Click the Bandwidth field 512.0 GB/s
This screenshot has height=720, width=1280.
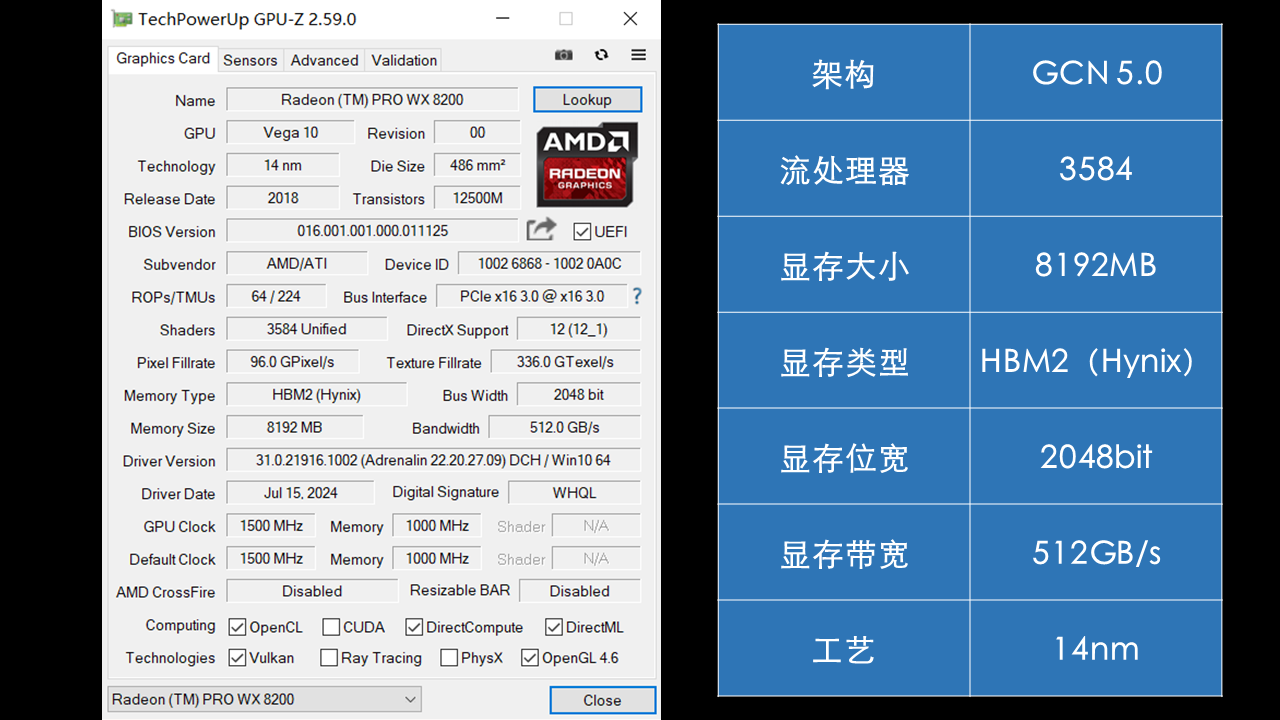[565, 427]
